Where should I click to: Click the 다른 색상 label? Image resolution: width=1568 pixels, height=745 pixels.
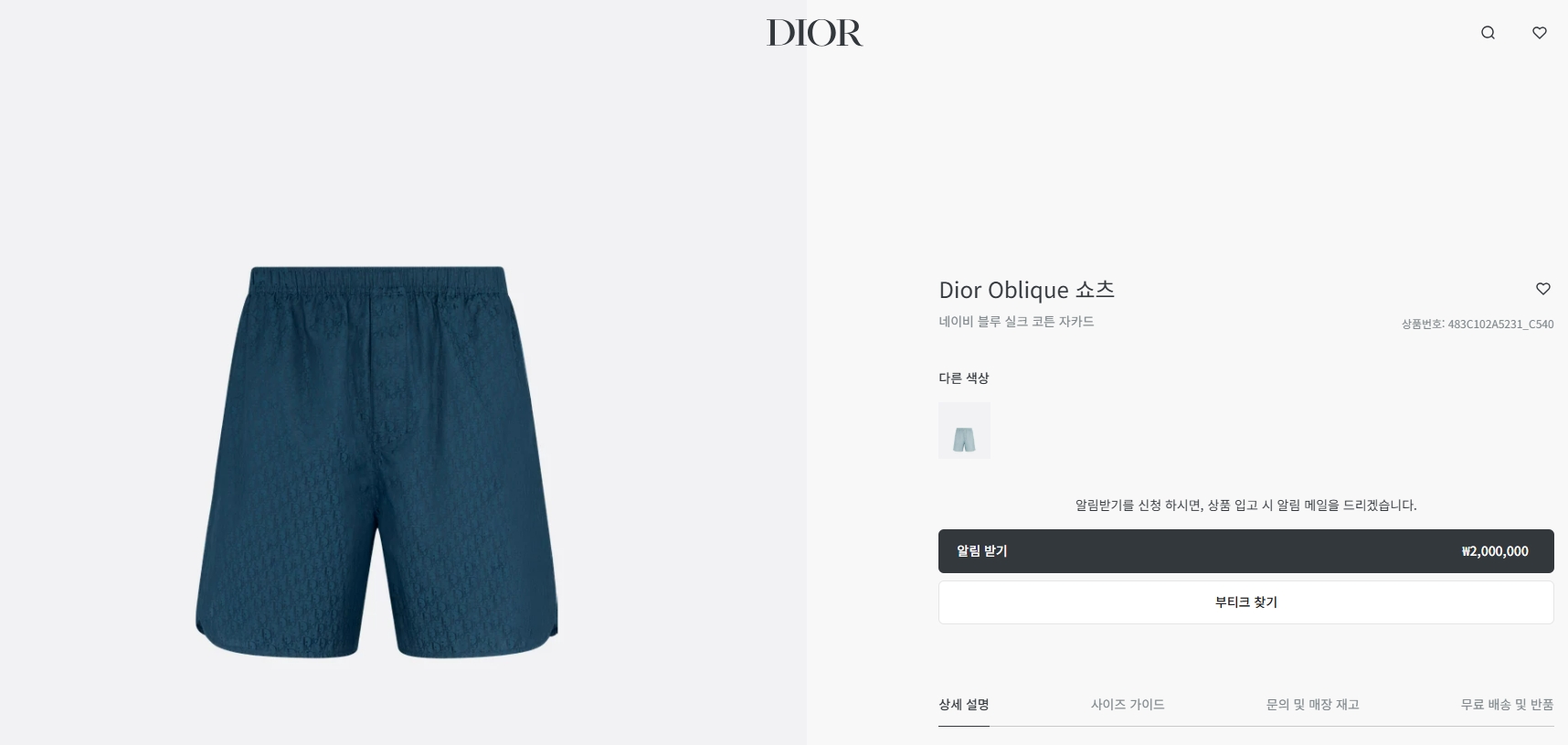point(964,378)
